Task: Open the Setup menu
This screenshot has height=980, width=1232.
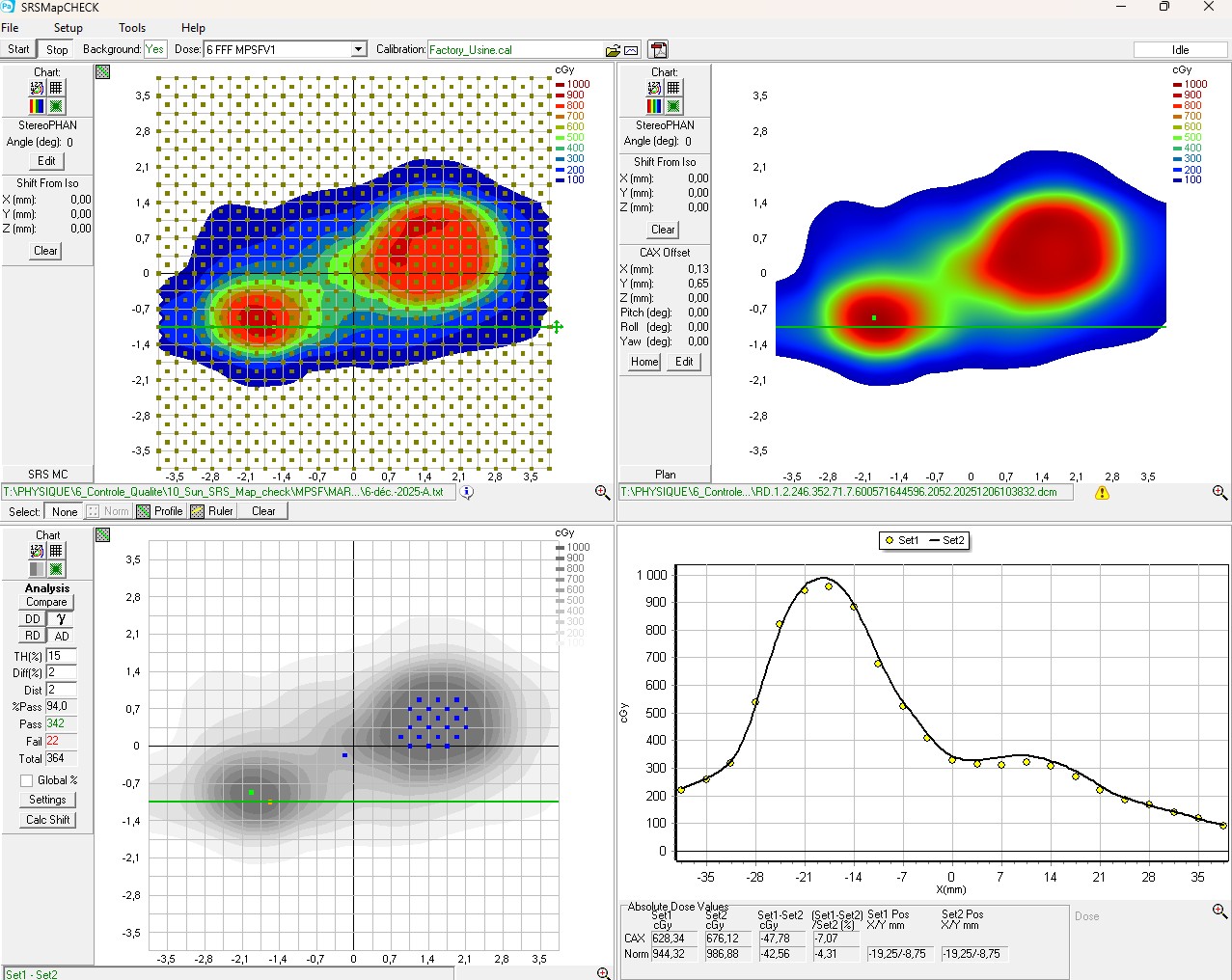Action: tap(68, 28)
